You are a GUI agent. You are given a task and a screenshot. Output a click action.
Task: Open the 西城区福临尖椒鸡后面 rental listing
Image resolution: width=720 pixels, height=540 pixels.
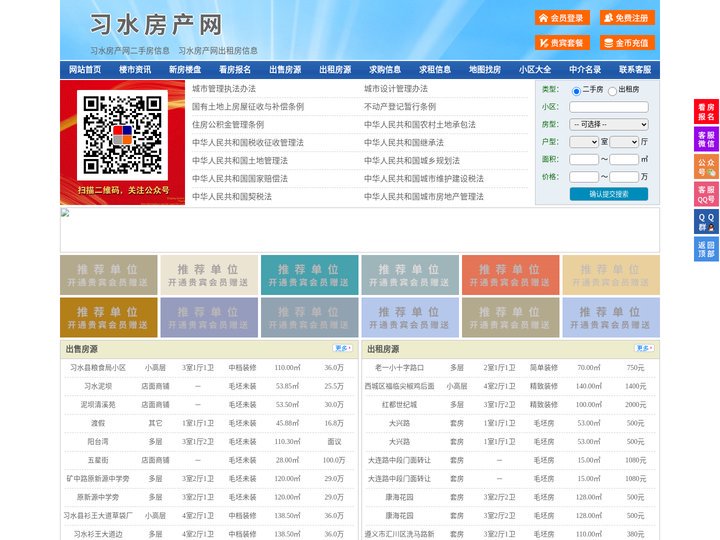tap(399, 386)
